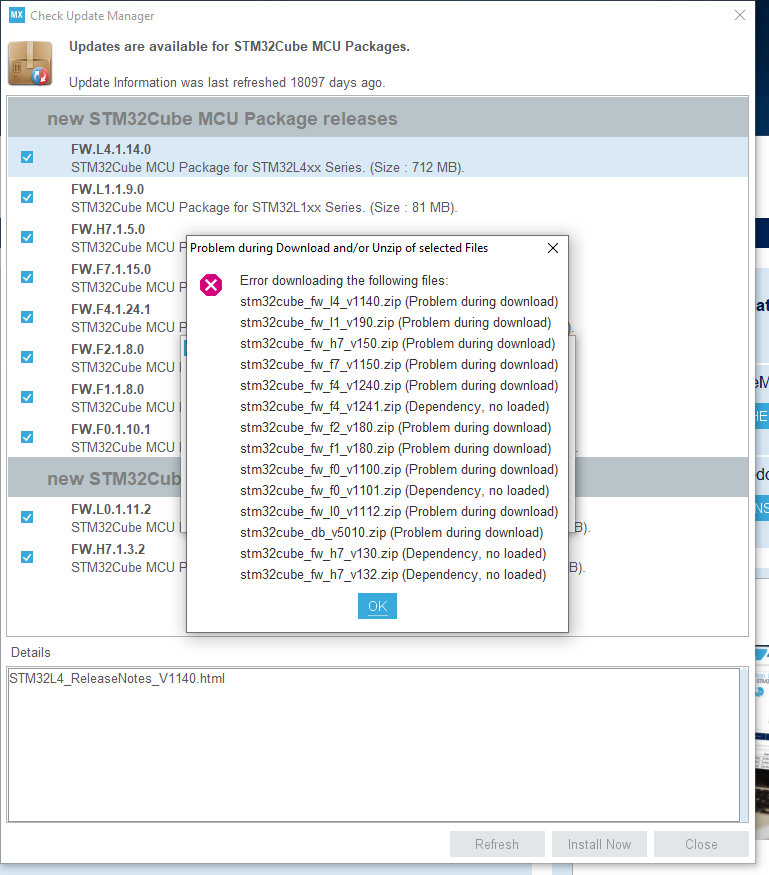Screen dimensions: 769x875
Task: Click the Details box scrollbar
Action: coord(743,744)
